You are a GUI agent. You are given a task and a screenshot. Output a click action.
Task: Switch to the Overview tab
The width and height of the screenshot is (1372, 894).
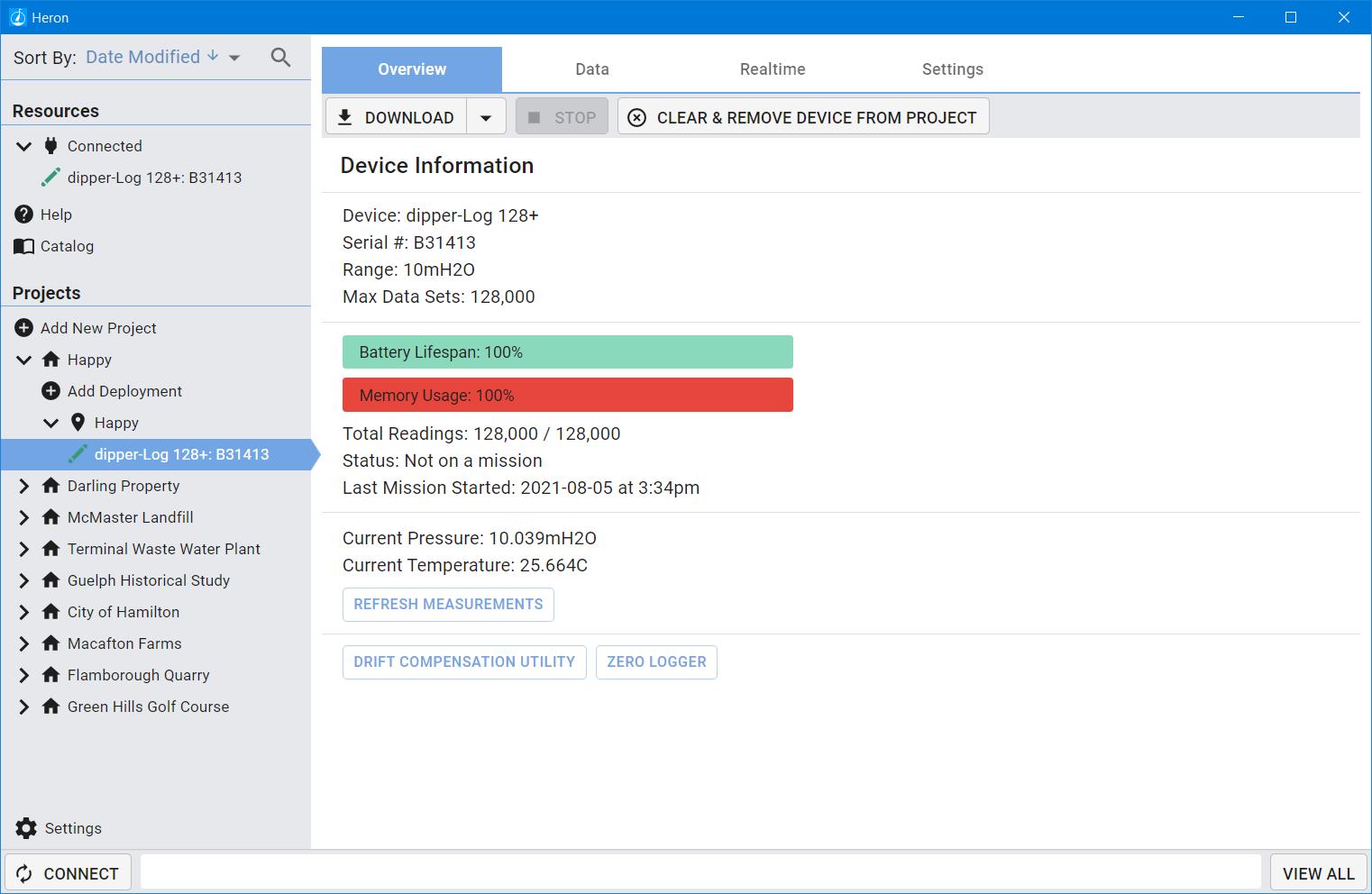[x=412, y=69]
